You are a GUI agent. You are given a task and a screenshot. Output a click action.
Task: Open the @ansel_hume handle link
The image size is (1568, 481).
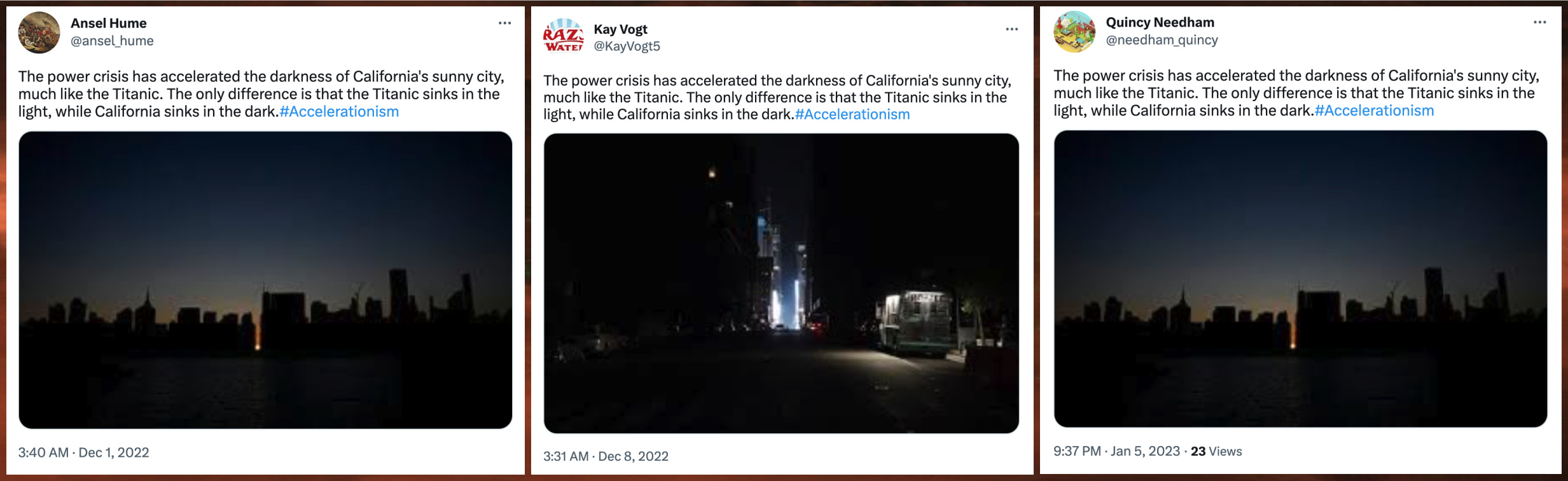coord(112,41)
